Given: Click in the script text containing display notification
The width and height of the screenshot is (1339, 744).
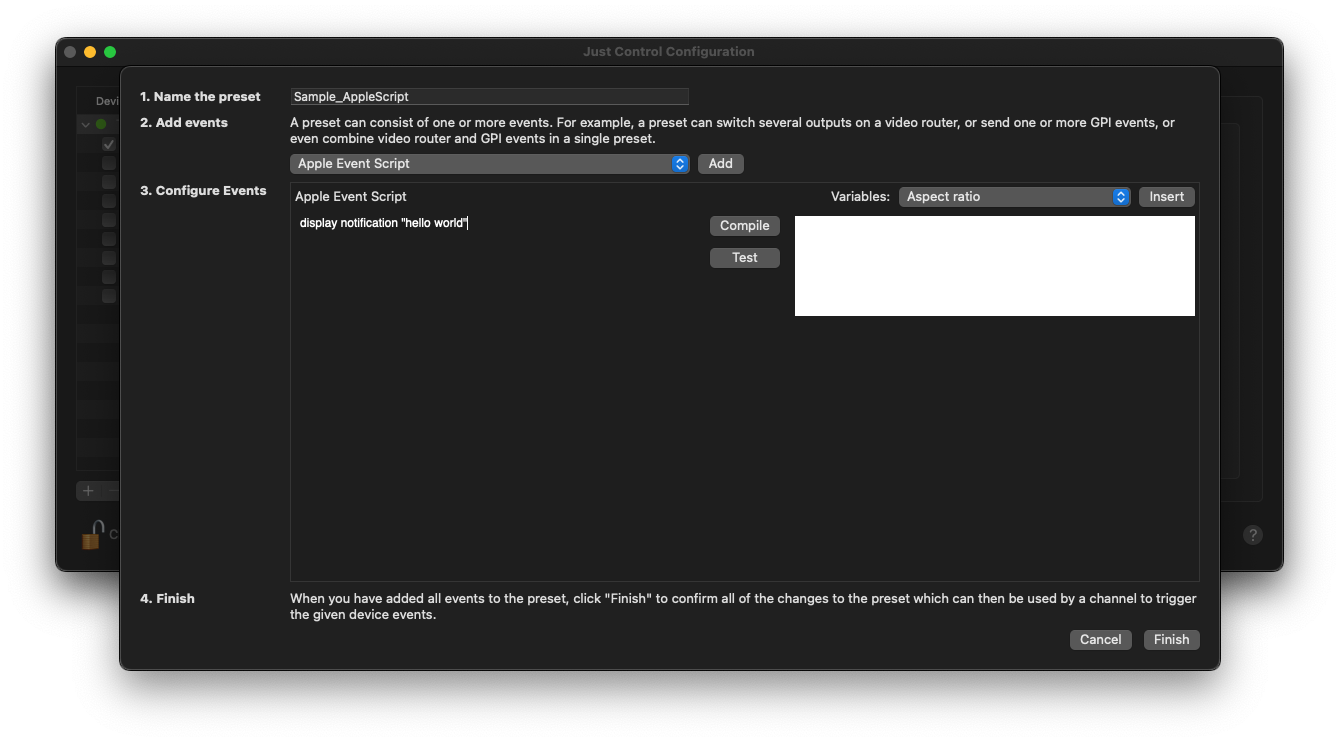Looking at the screenshot, I should pos(384,223).
